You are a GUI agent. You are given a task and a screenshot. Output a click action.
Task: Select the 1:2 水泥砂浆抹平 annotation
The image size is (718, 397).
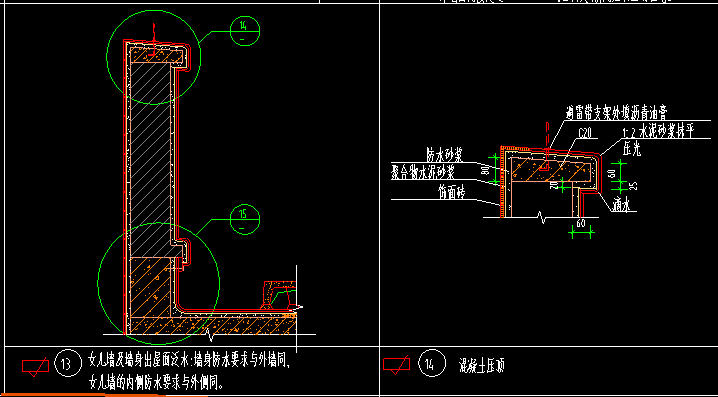click(x=659, y=133)
